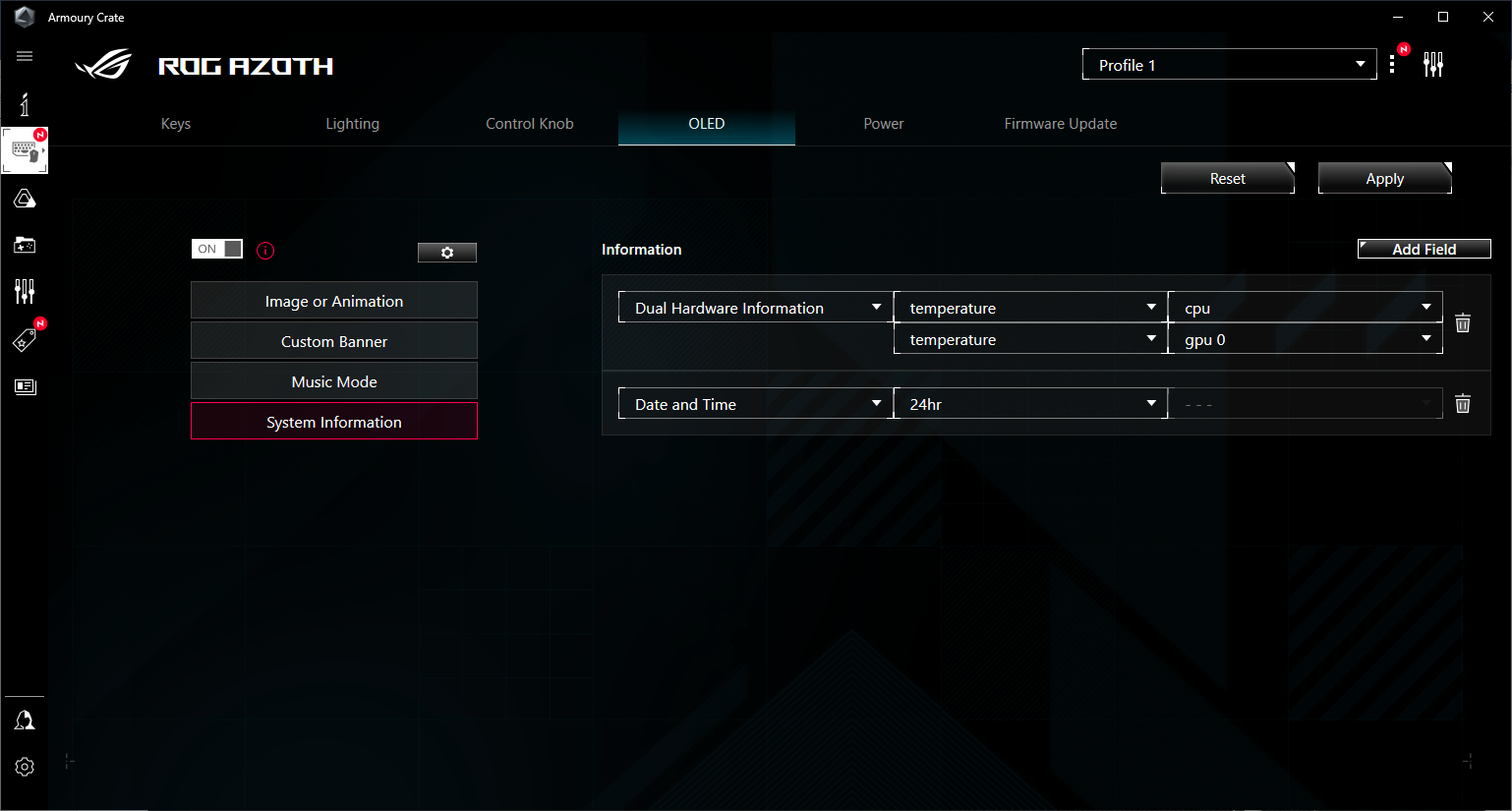Image resolution: width=1512 pixels, height=811 pixels.
Task: Select Image or Animation mode
Action: [334, 301]
